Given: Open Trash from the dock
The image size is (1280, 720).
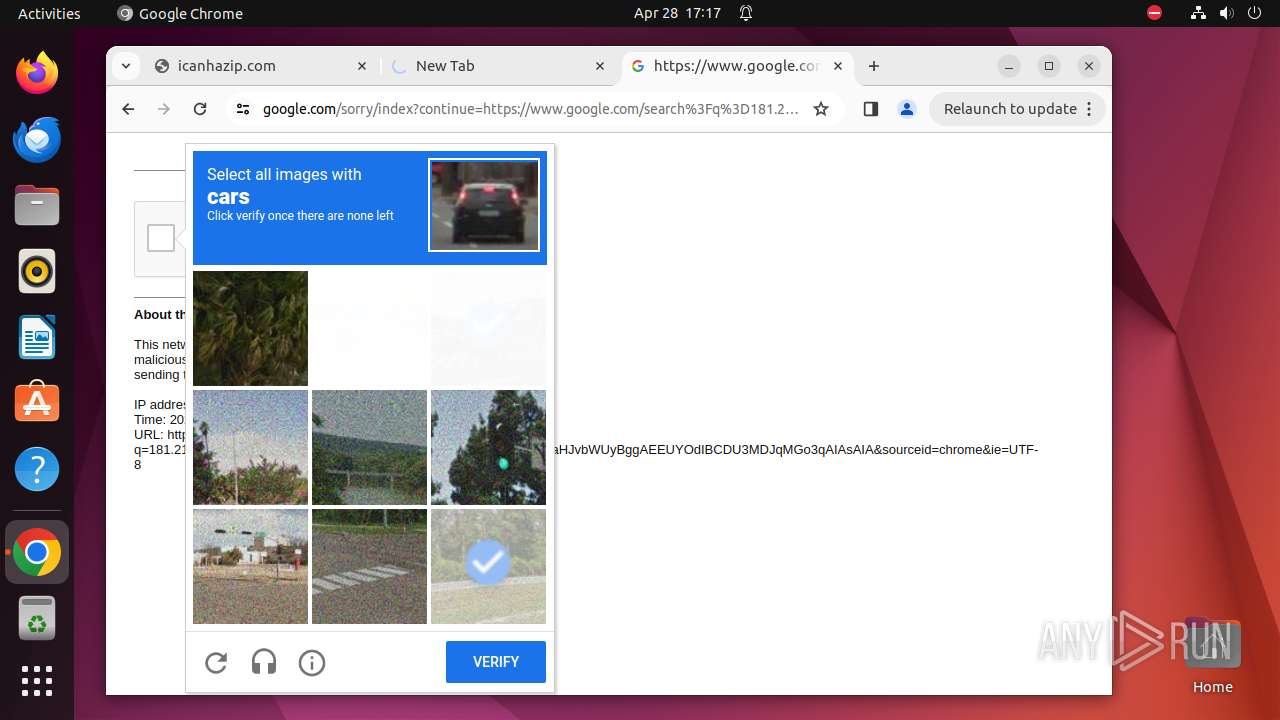Looking at the screenshot, I should pos(37,618).
